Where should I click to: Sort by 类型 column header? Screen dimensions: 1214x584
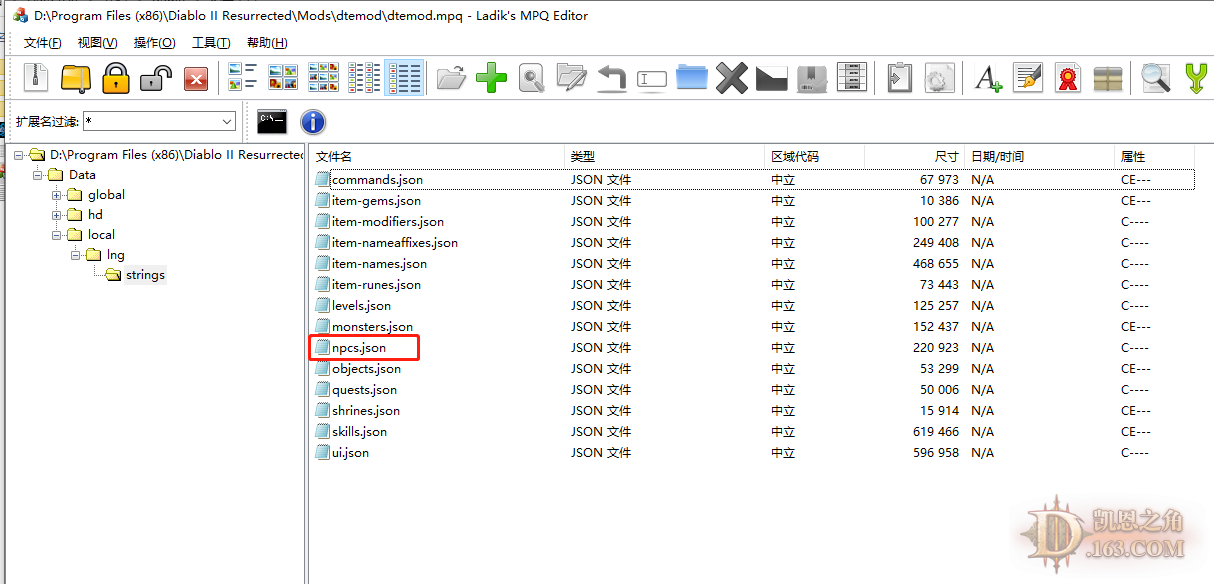665,157
